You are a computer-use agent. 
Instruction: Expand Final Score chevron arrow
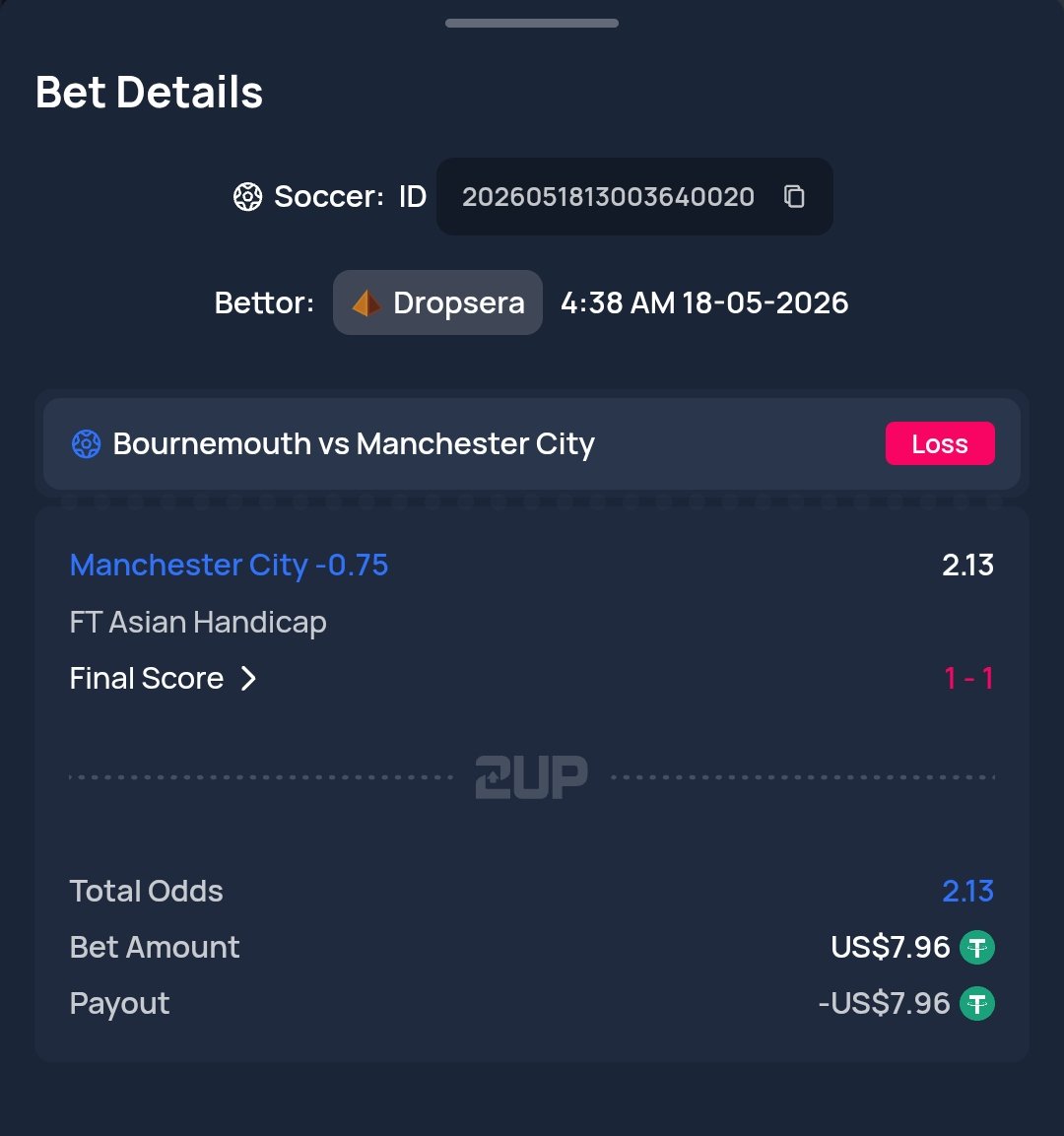(248, 678)
